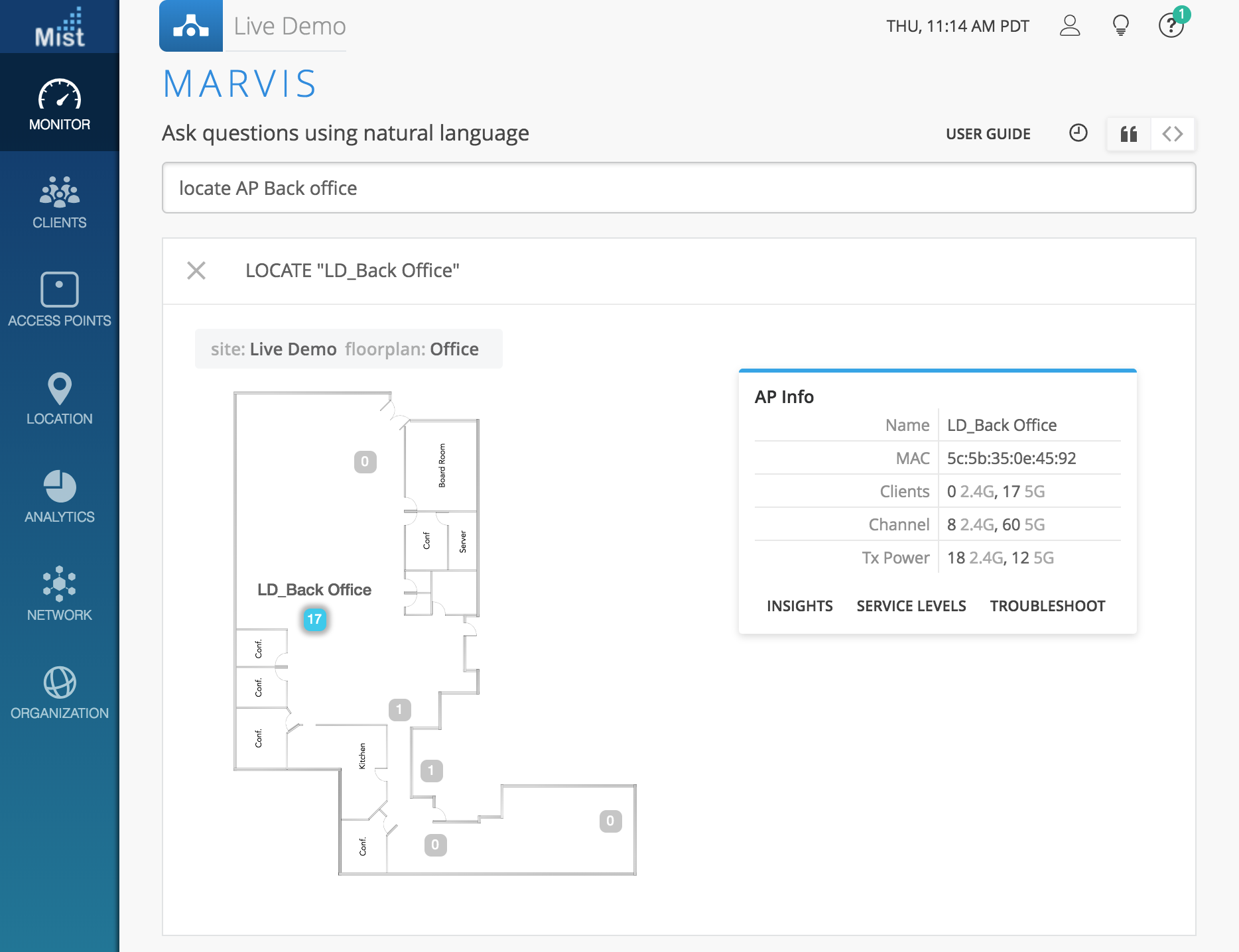Open the Insights tab in AP Info
This screenshot has height=952, width=1239.
coord(799,606)
